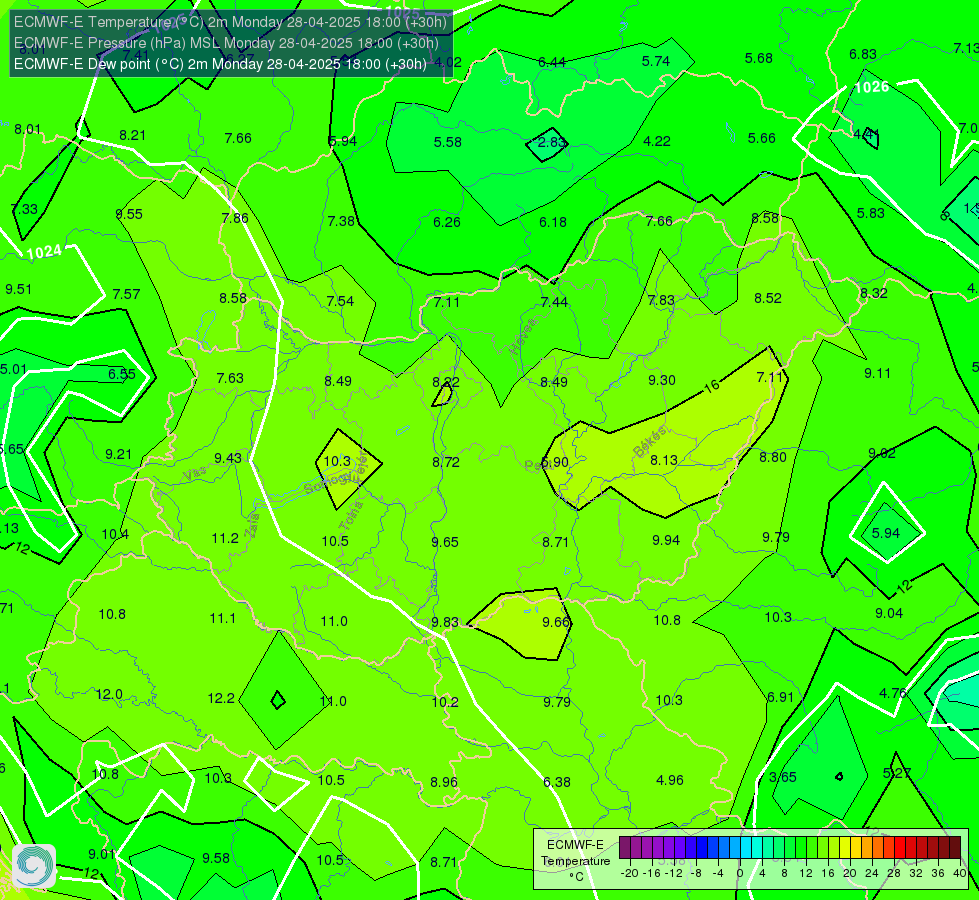Click the 11.2 dew point value
This screenshot has width=979, height=900.
click(x=225, y=538)
